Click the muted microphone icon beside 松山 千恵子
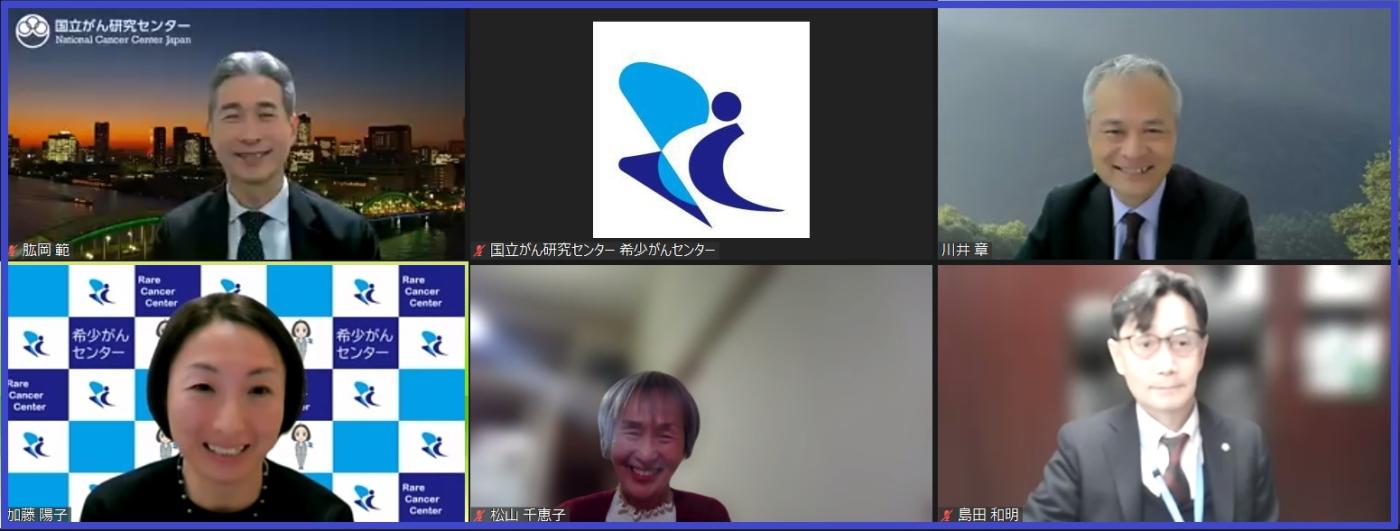 [x=481, y=515]
